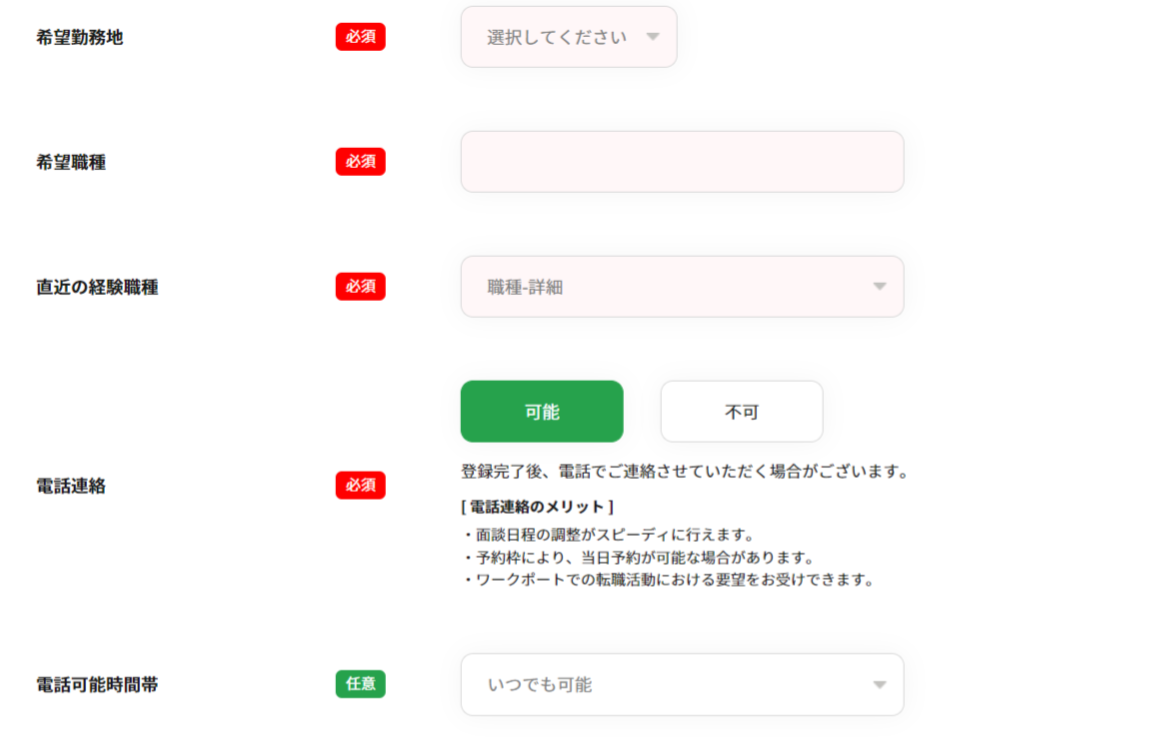
Task: Expand the 職種-詳細 dropdown for 直近の経験職種
Action: (681, 287)
